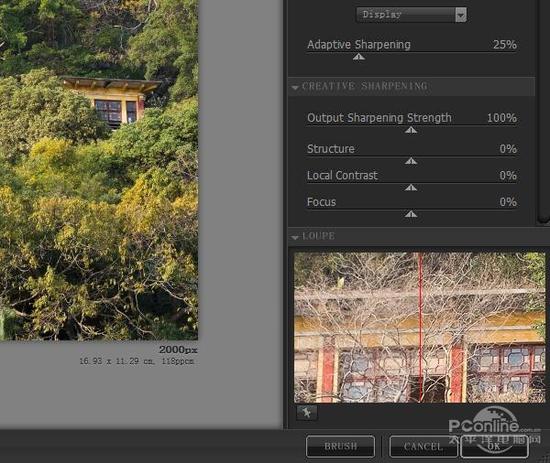Click the OK button
Image resolution: width=550 pixels, height=463 pixels.
pyautogui.click(x=494, y=447)
